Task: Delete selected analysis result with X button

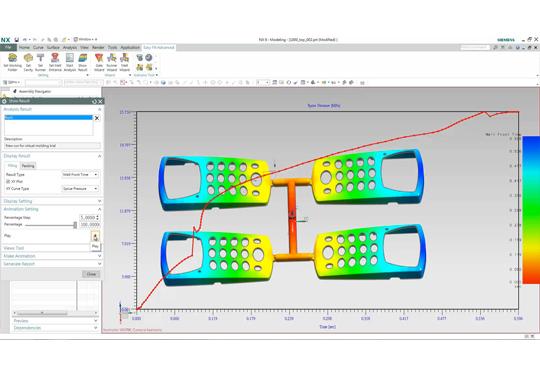Action: click(x=97, y=118)
